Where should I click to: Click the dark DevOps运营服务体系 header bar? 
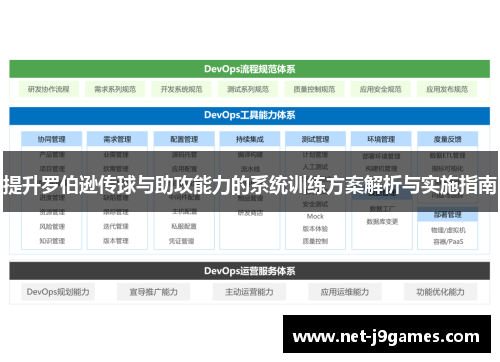pos(249,271)
